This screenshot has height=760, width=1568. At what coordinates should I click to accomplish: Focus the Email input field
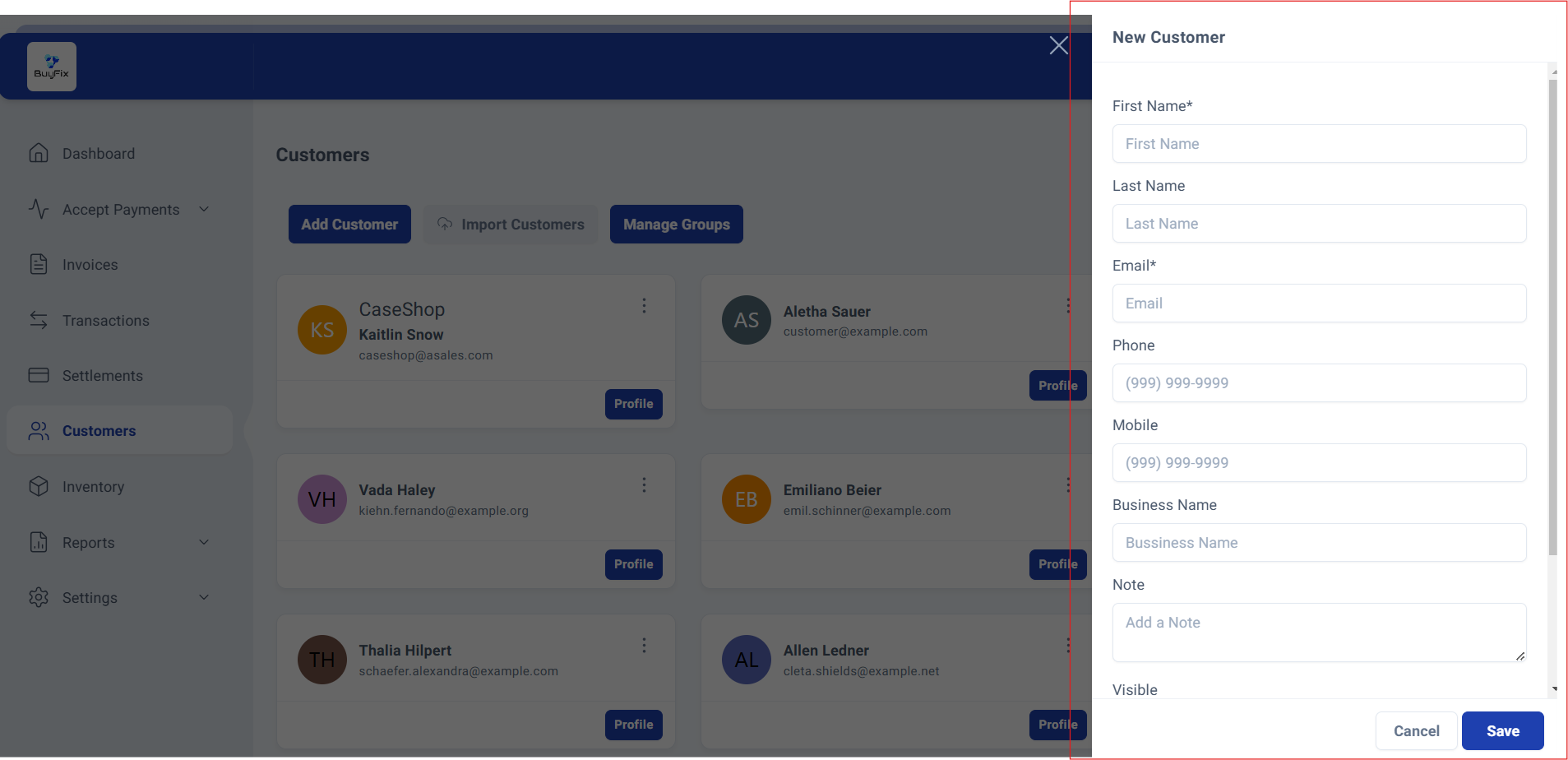(x=1320, y=304)
